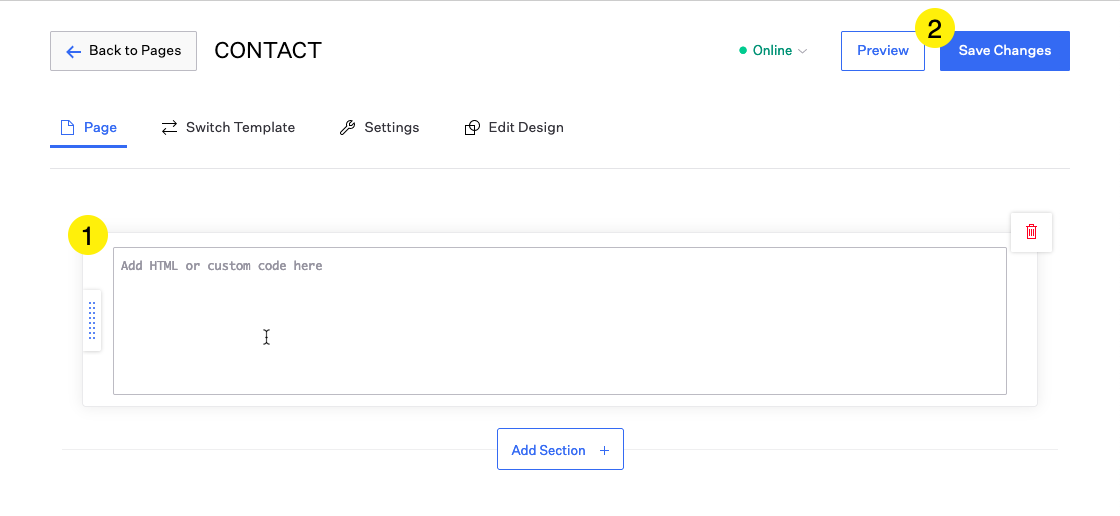Image resolution: width=1120 pixels, height=516 pixels.
Task: Open the Online status dropdown
Action: 773,51
